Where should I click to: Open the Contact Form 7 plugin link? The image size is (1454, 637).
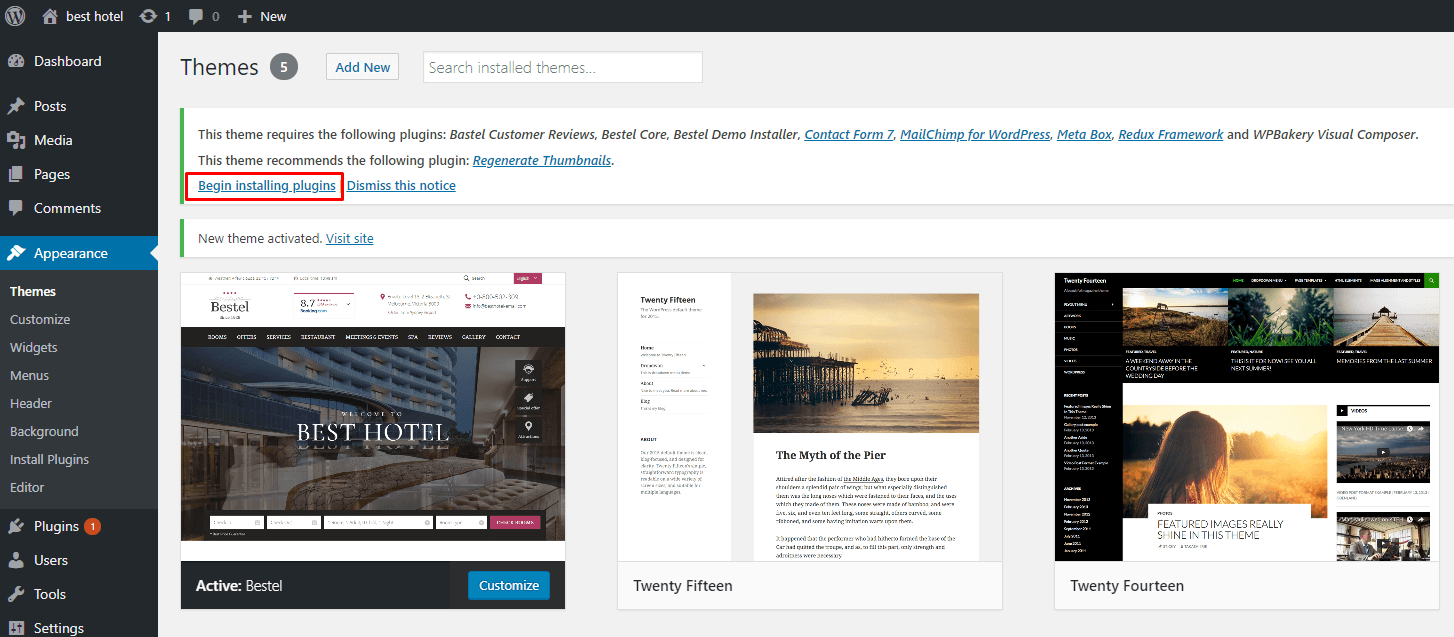pyautogui.click(x=849, y=134)
